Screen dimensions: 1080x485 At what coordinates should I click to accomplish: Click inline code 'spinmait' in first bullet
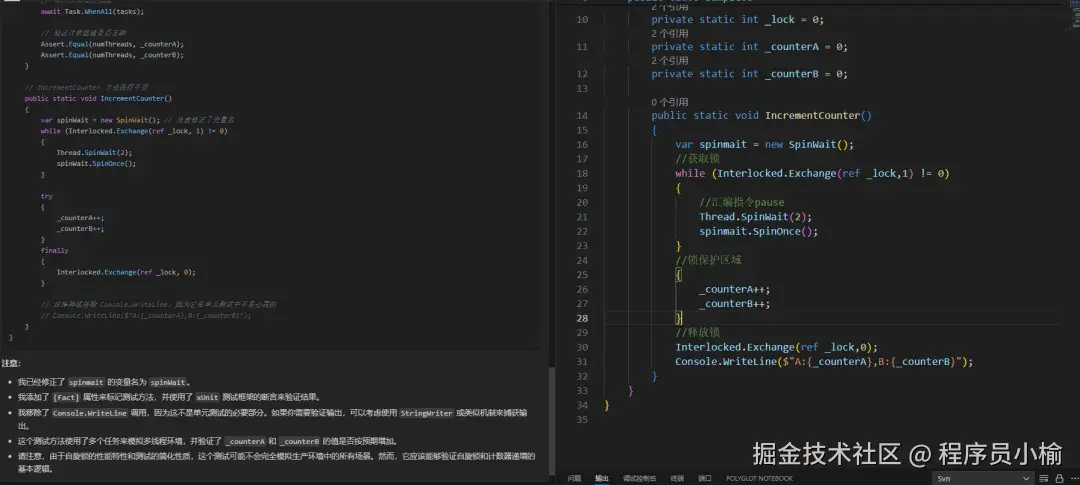[x=86, y=382]
